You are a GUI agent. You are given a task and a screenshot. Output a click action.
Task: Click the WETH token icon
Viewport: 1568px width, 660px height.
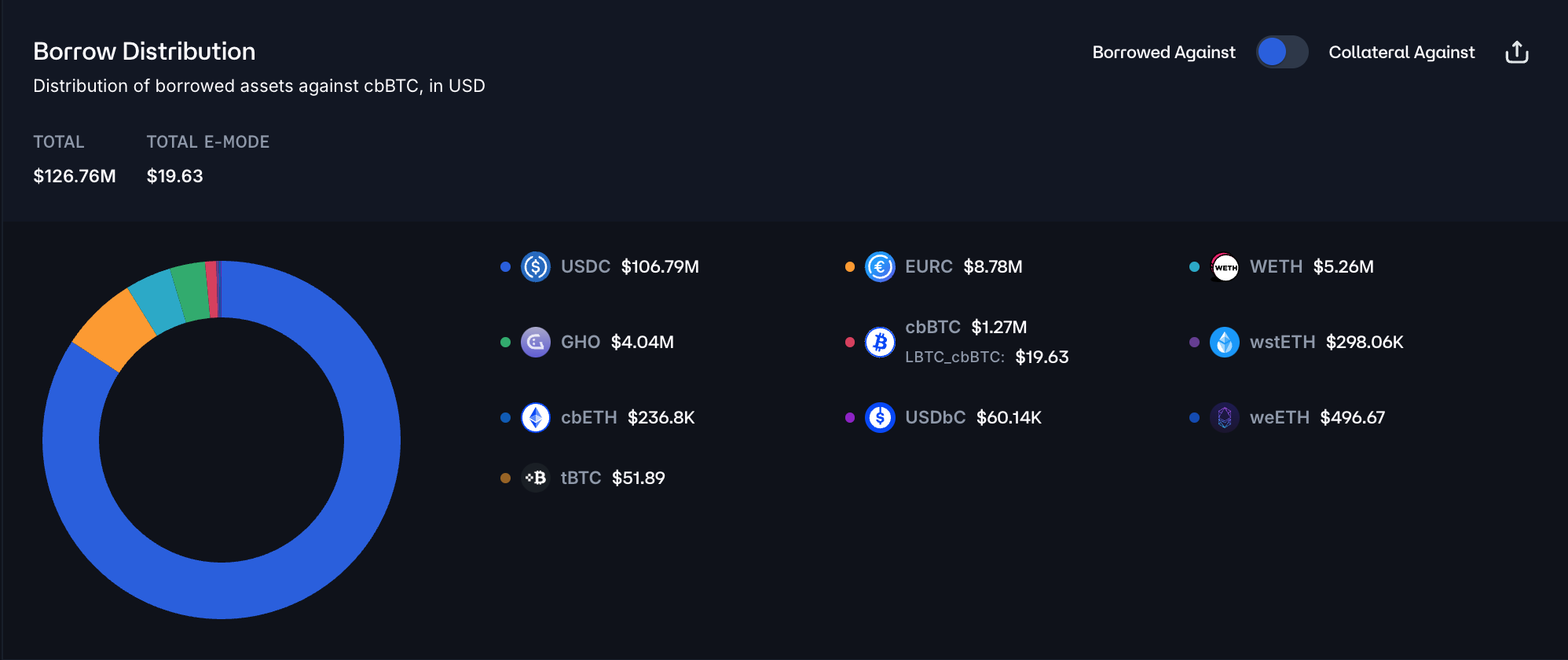[x=1225, y=267]
